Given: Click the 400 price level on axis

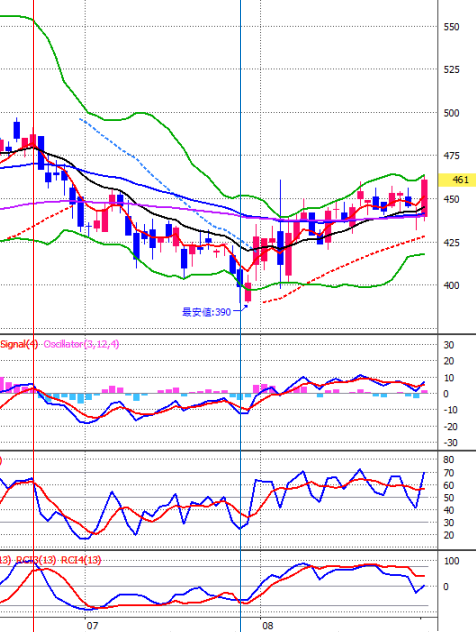Looking at the screenshot, I should tap(451, 285).
